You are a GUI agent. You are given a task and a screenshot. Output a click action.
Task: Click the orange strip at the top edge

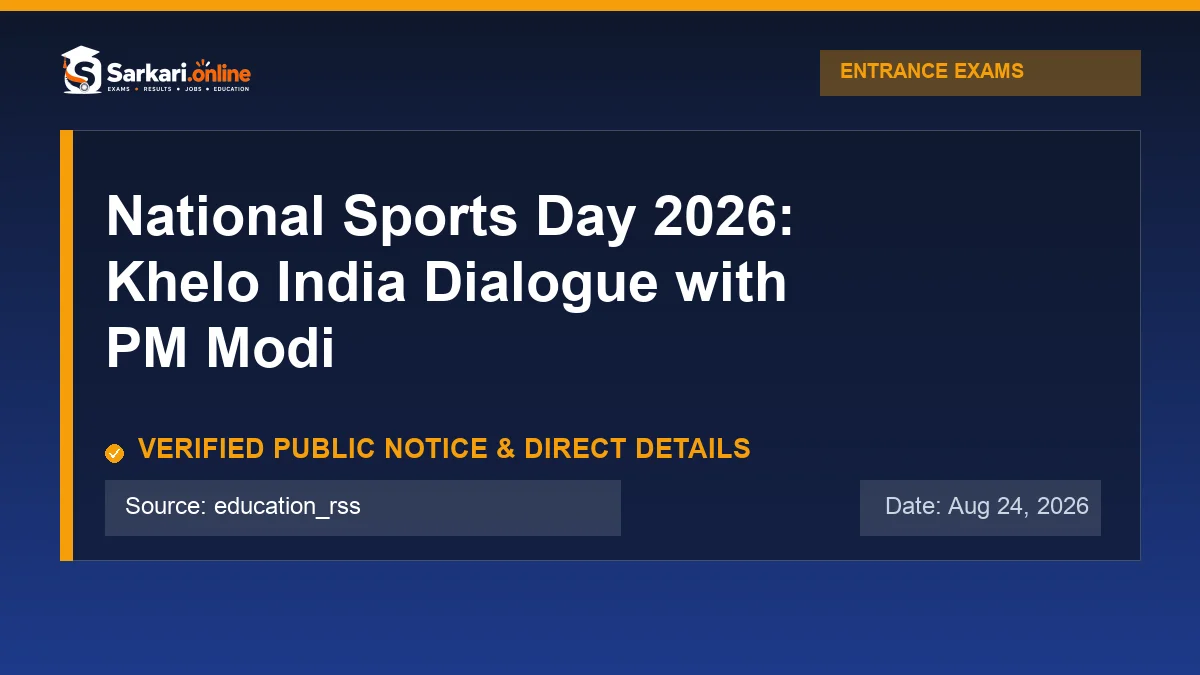pyautogui.click(x=600, y=5)
